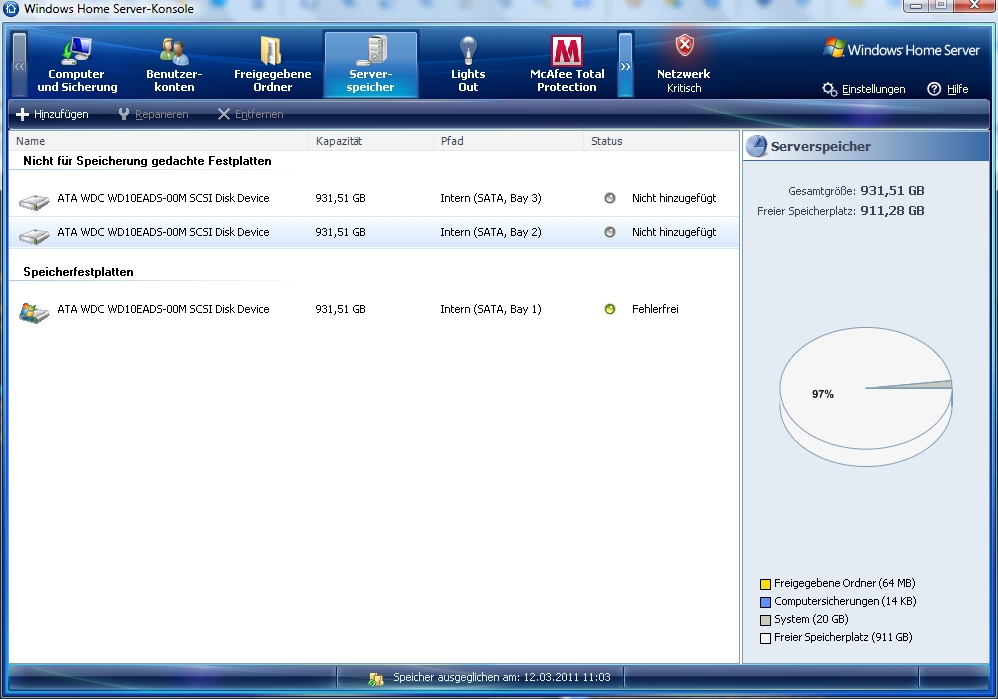Screen dimensions: 998x699
Task: Click the path text Intern (SATA, Bay 3)
Action: pos(491,198)
